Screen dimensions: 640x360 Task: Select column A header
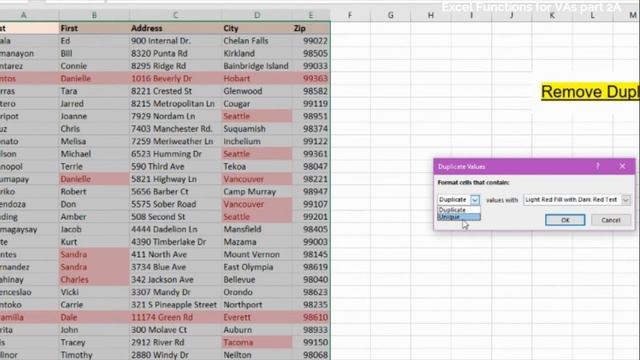24,15
